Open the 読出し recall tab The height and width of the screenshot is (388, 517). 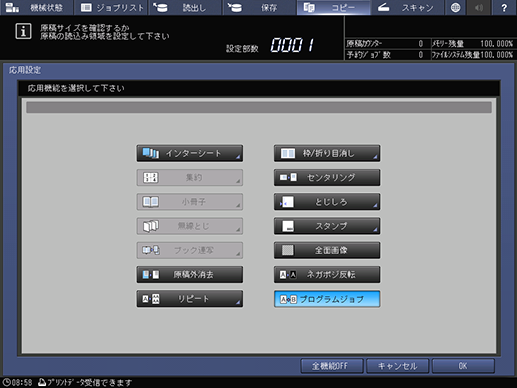pyautogui.click(x=185, y=7)
